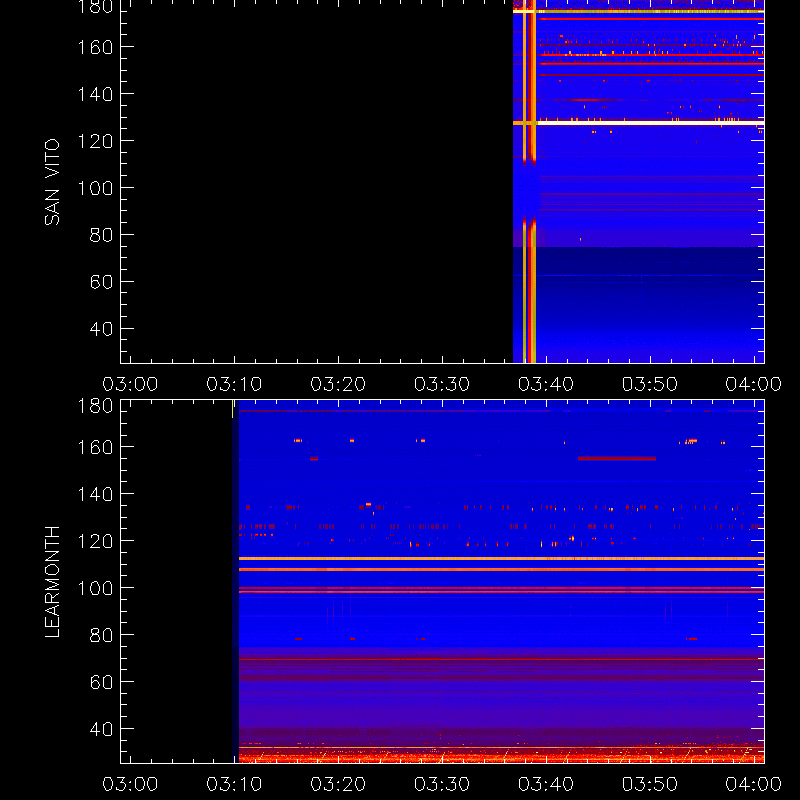800x800 pixels.
Task: Pick the 140 tick label on Learmonth axis
Action: click(95, 494)
